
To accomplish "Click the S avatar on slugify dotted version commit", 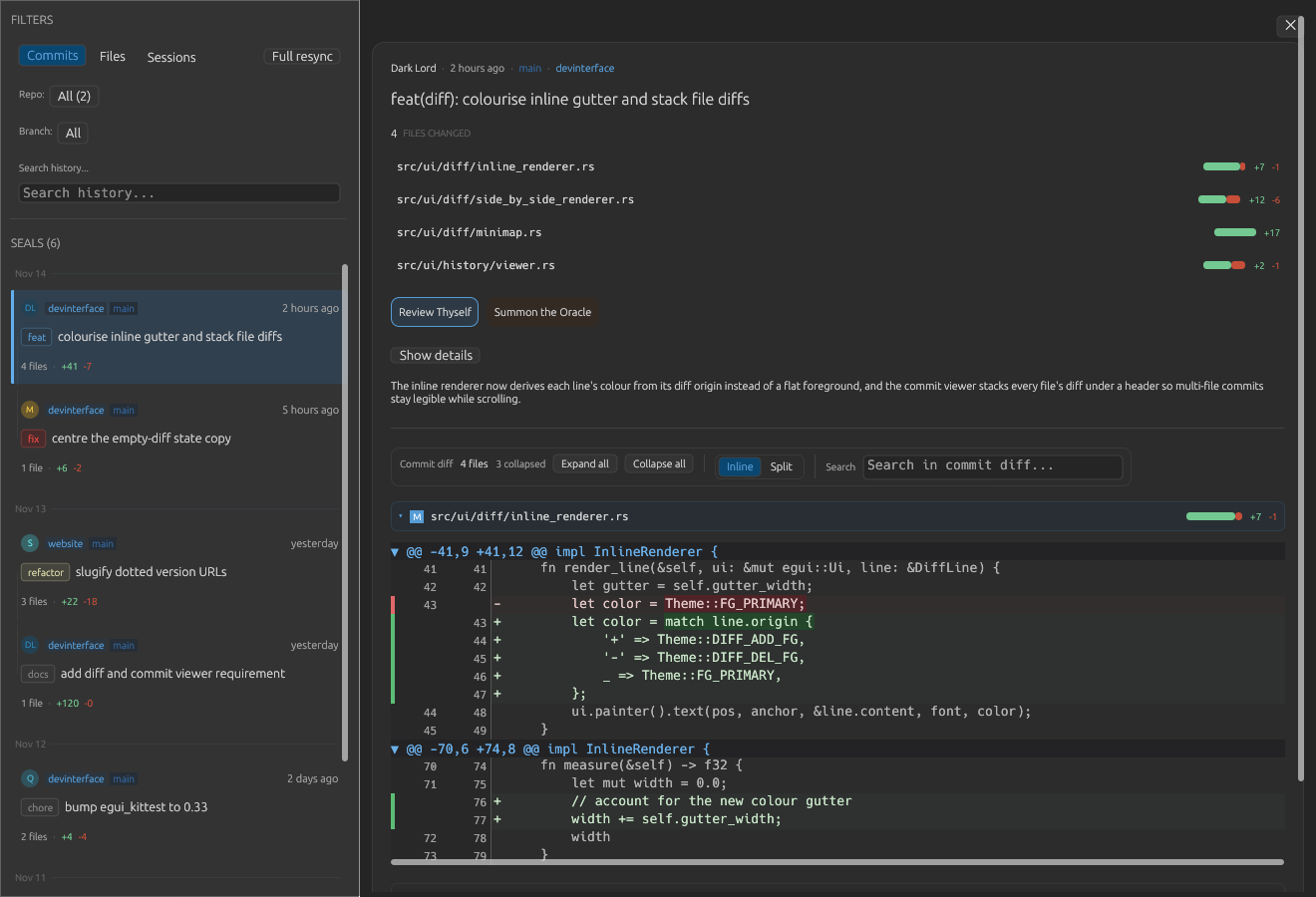I will click(x=30, y=543).
